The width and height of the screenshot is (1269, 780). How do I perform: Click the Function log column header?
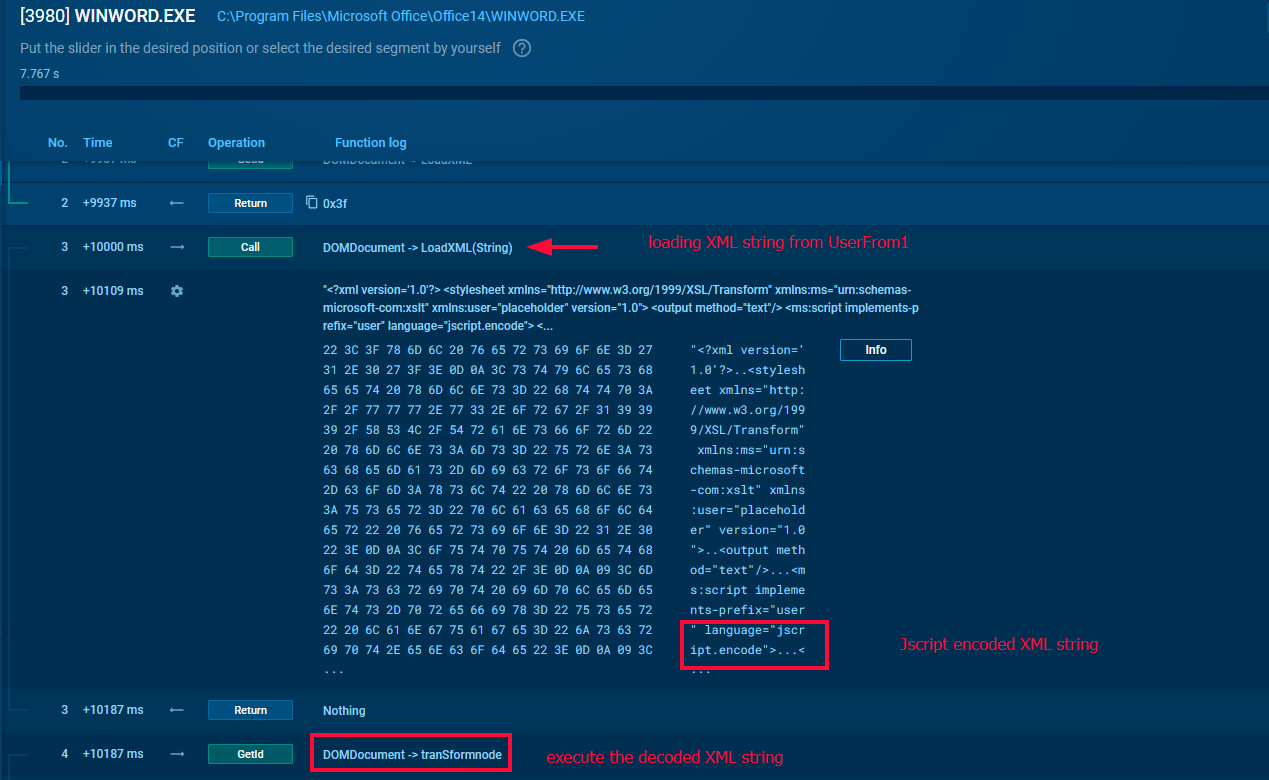tap(370, 143)
